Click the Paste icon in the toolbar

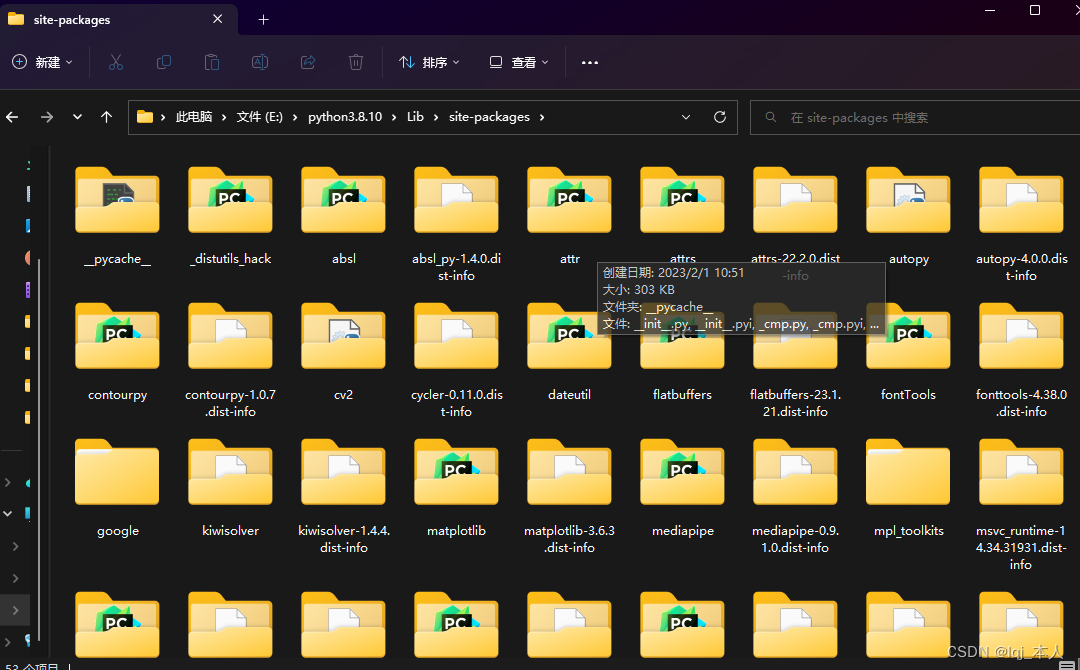click(x=211, y=62)
